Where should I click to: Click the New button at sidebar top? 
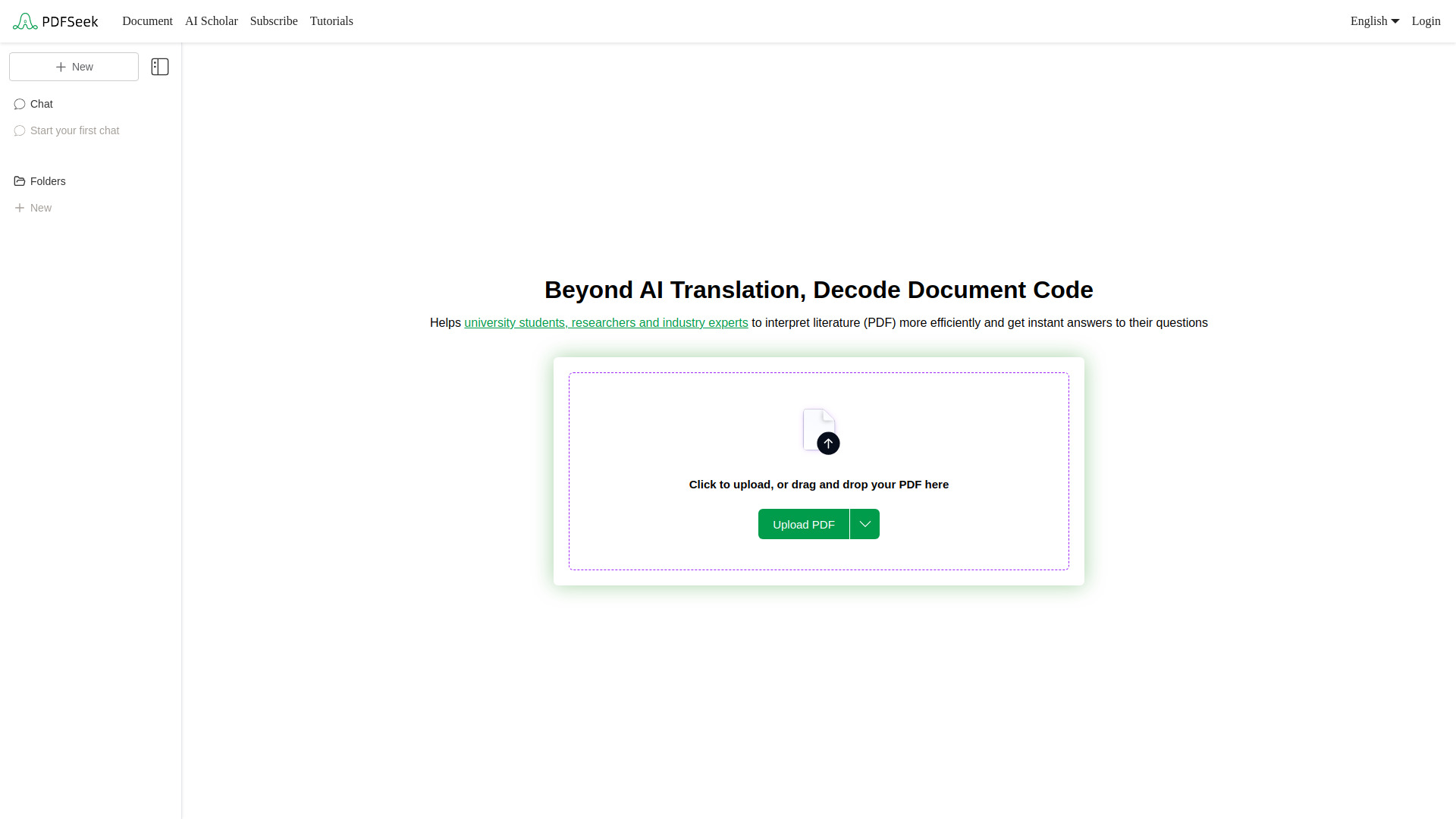point(74,67)
